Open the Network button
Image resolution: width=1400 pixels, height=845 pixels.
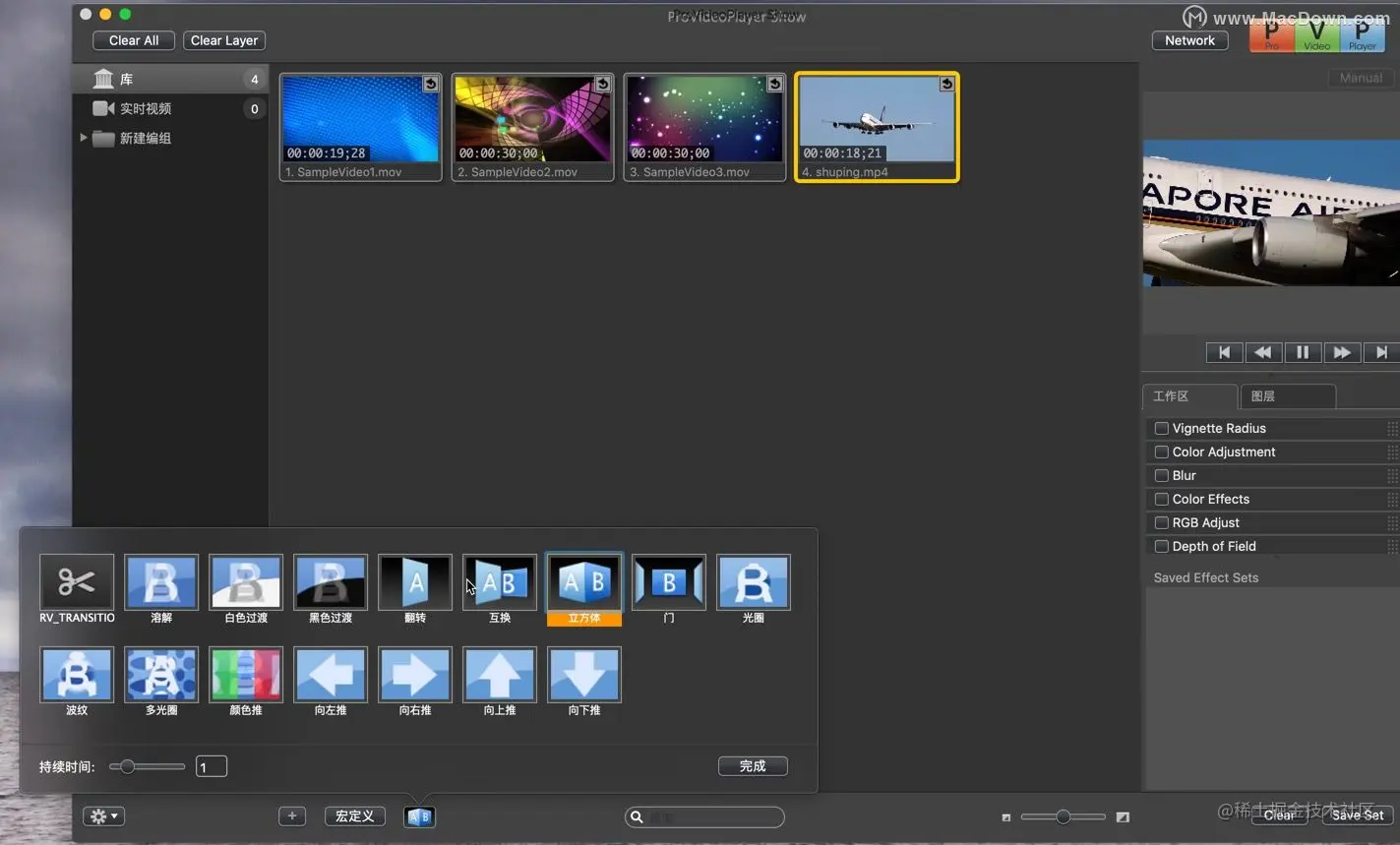click(1190, 40)
